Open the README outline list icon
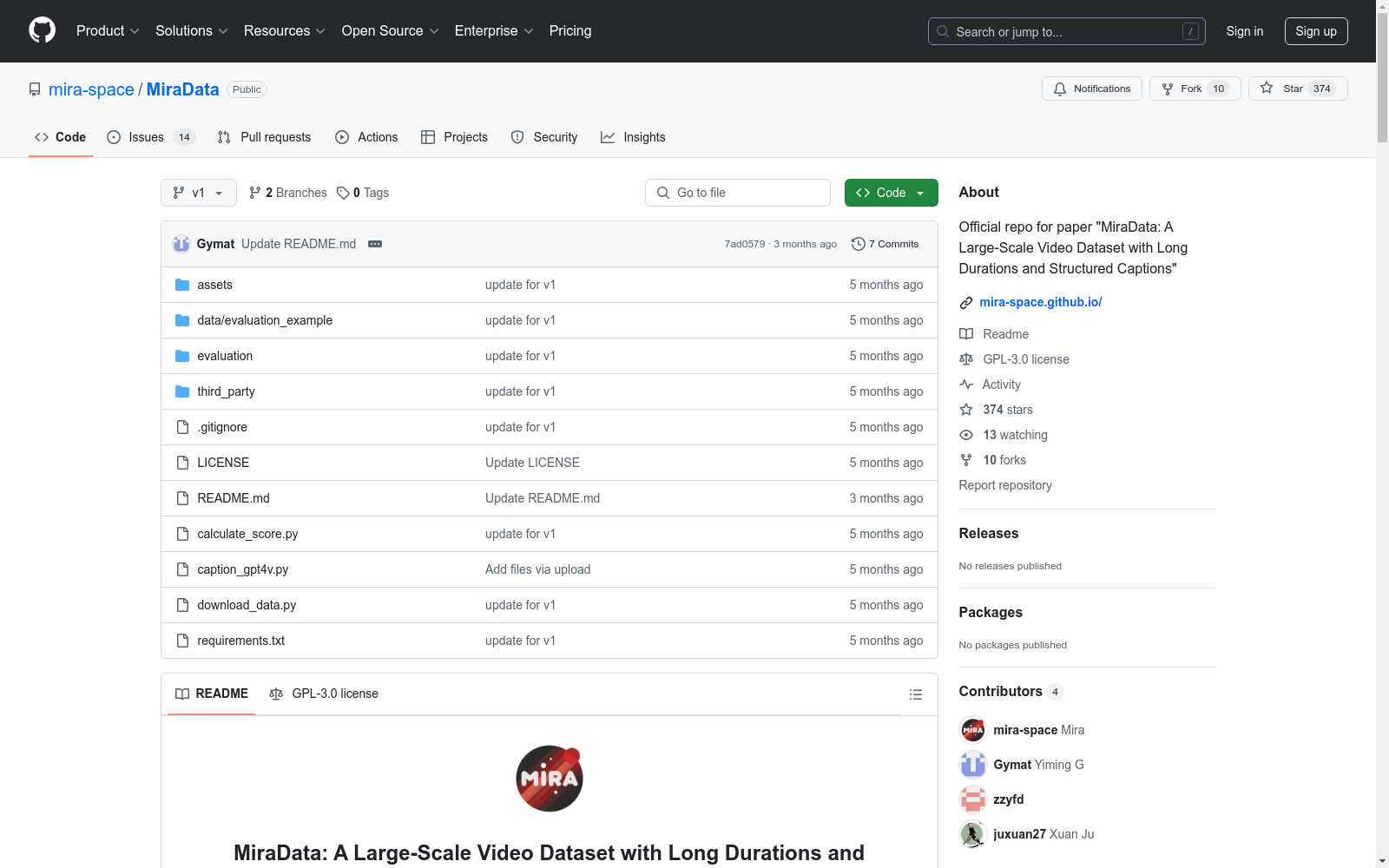 [x=915, y=694]
